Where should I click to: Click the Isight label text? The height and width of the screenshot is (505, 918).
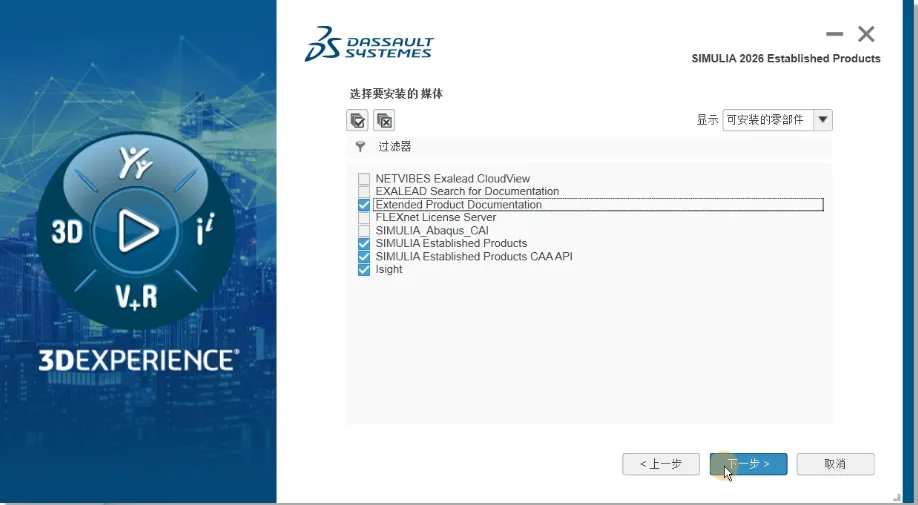pos(389,269)
